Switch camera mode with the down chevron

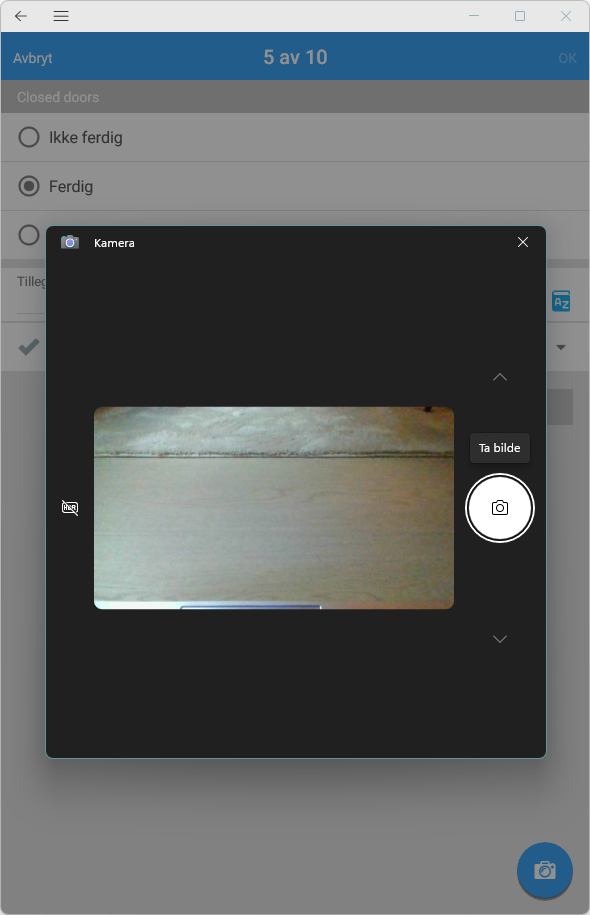(x=500, y=638)
